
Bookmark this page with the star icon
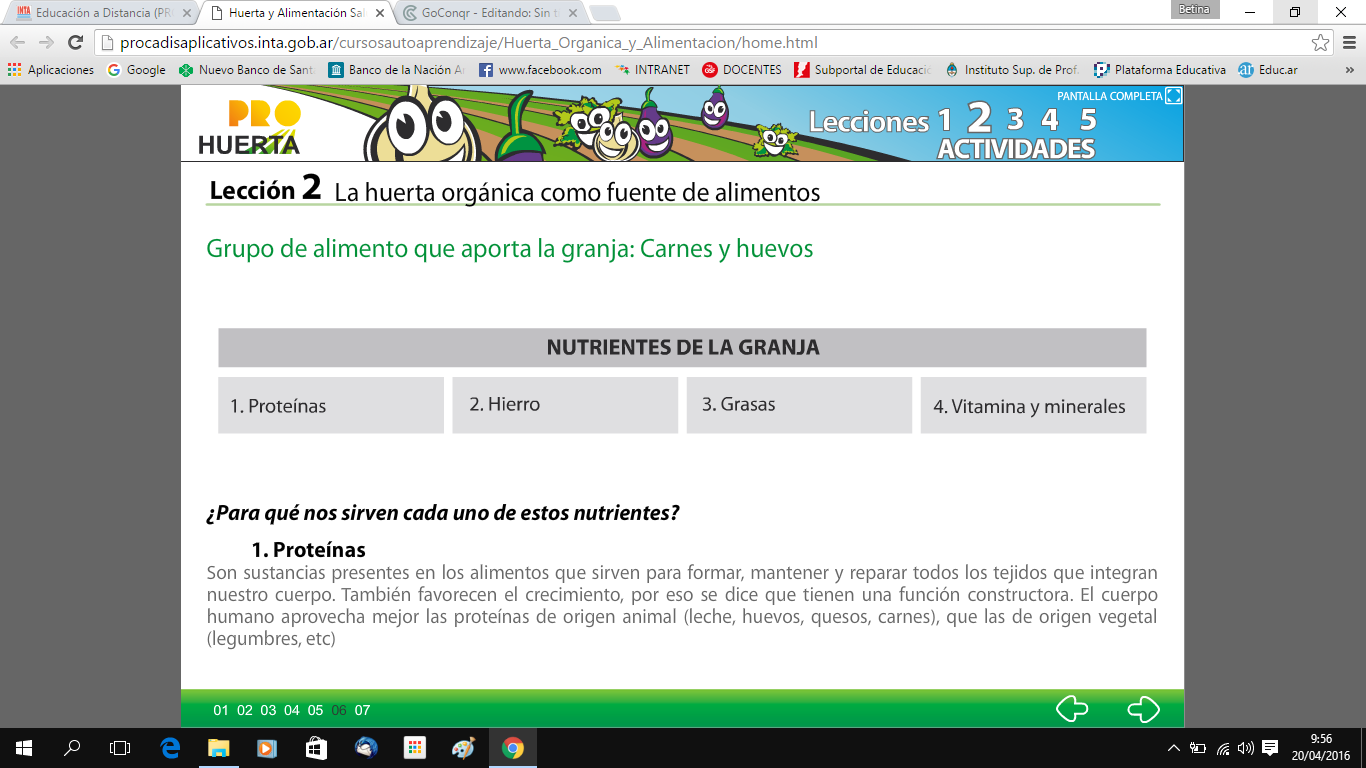click(1321, 43)
